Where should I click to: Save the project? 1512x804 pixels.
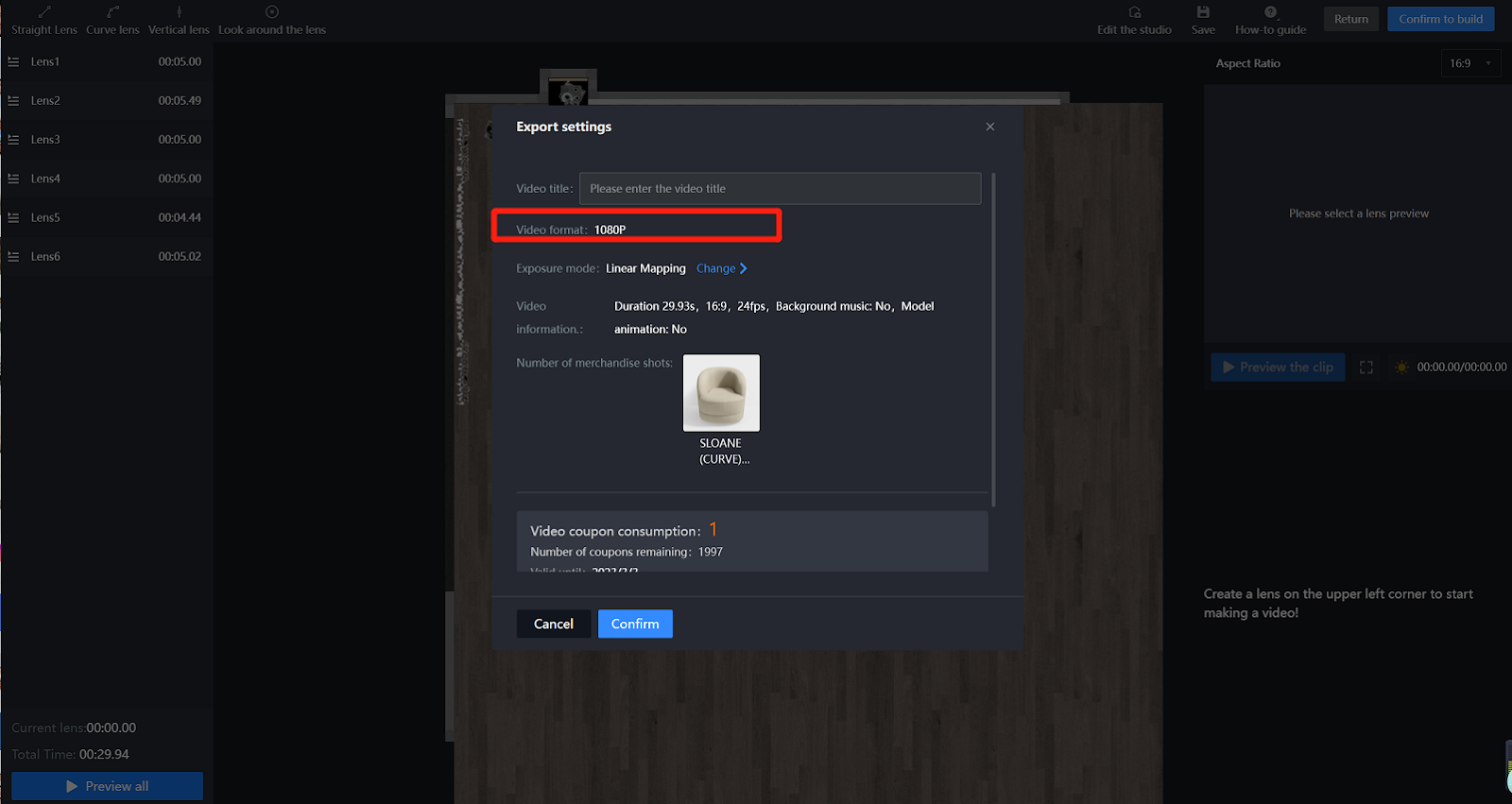[1203, 20]
